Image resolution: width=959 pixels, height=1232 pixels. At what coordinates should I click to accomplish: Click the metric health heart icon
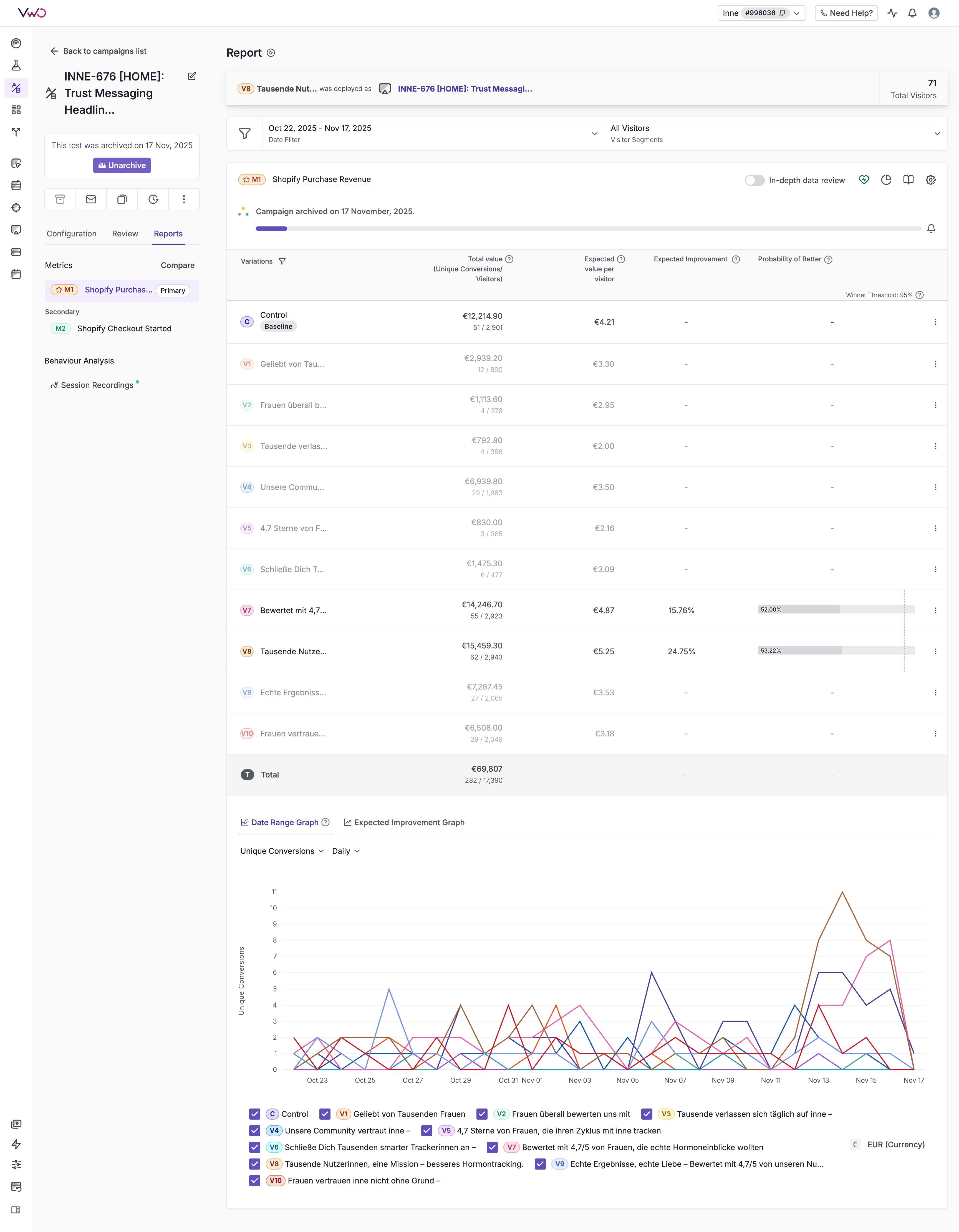tap(864, 180)
